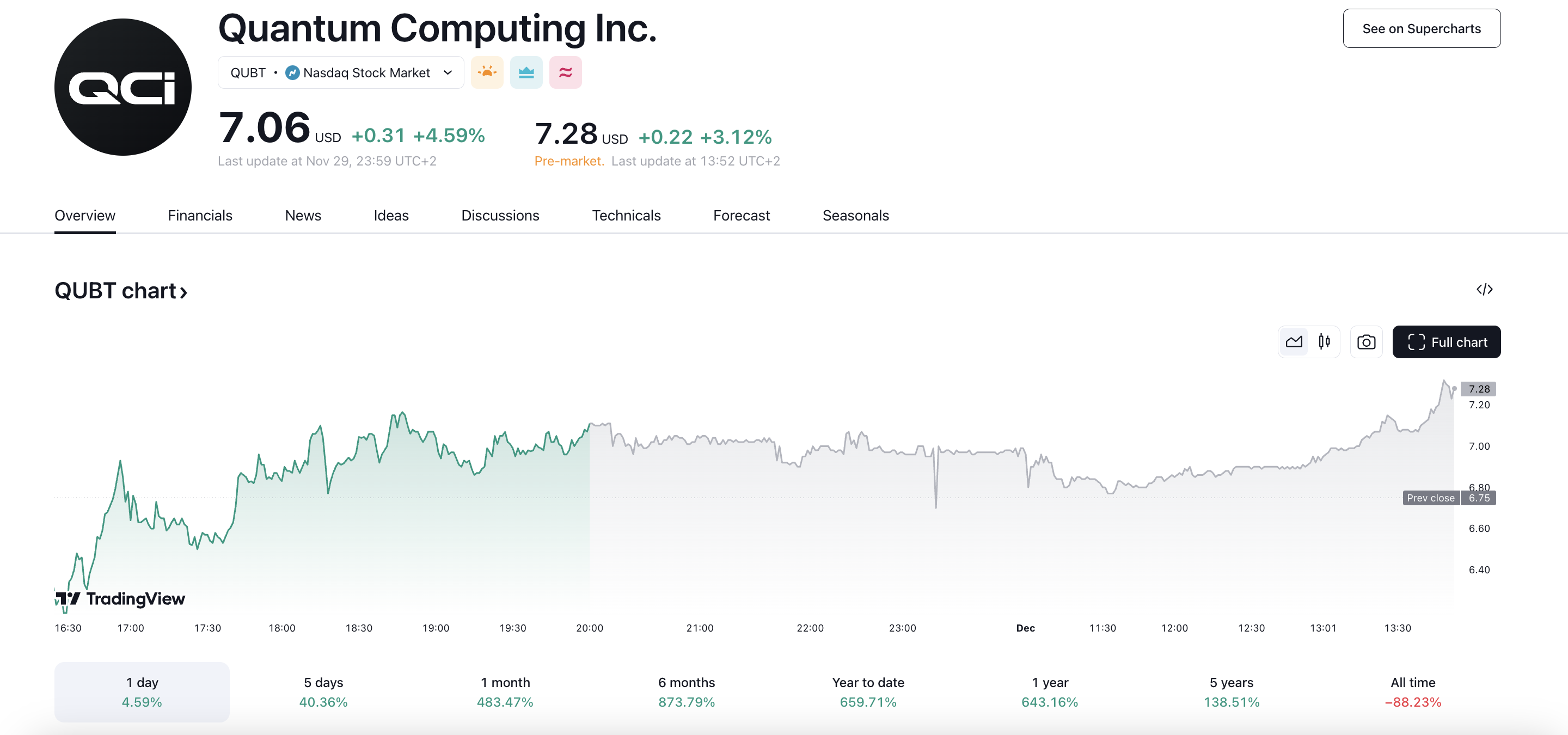Viewport: 1568px width, 735px height.
Task: Click the Prev close 6.75 price marker
Action: pos(1449,498)
